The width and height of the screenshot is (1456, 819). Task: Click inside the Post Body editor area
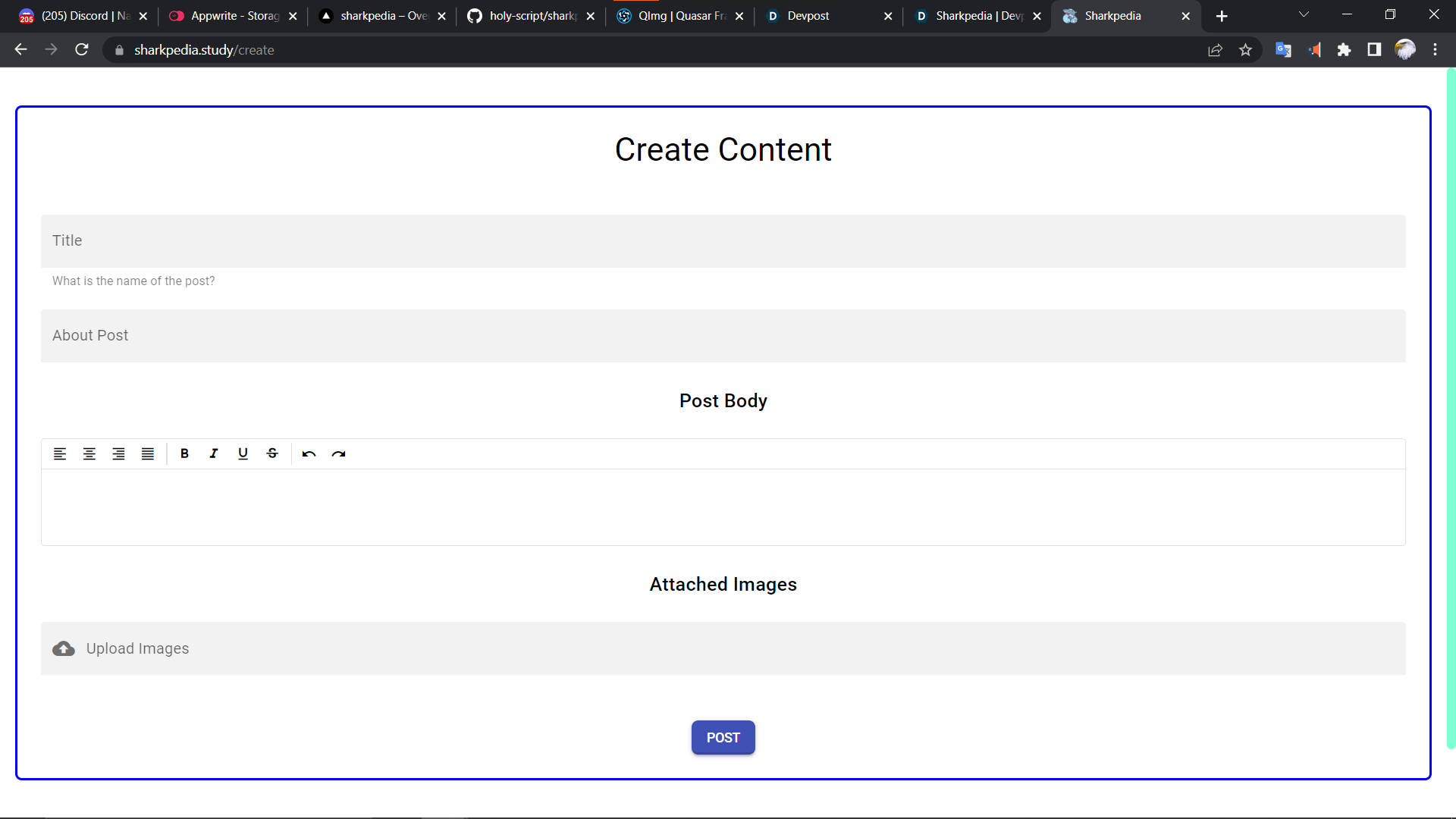(723, 507)
